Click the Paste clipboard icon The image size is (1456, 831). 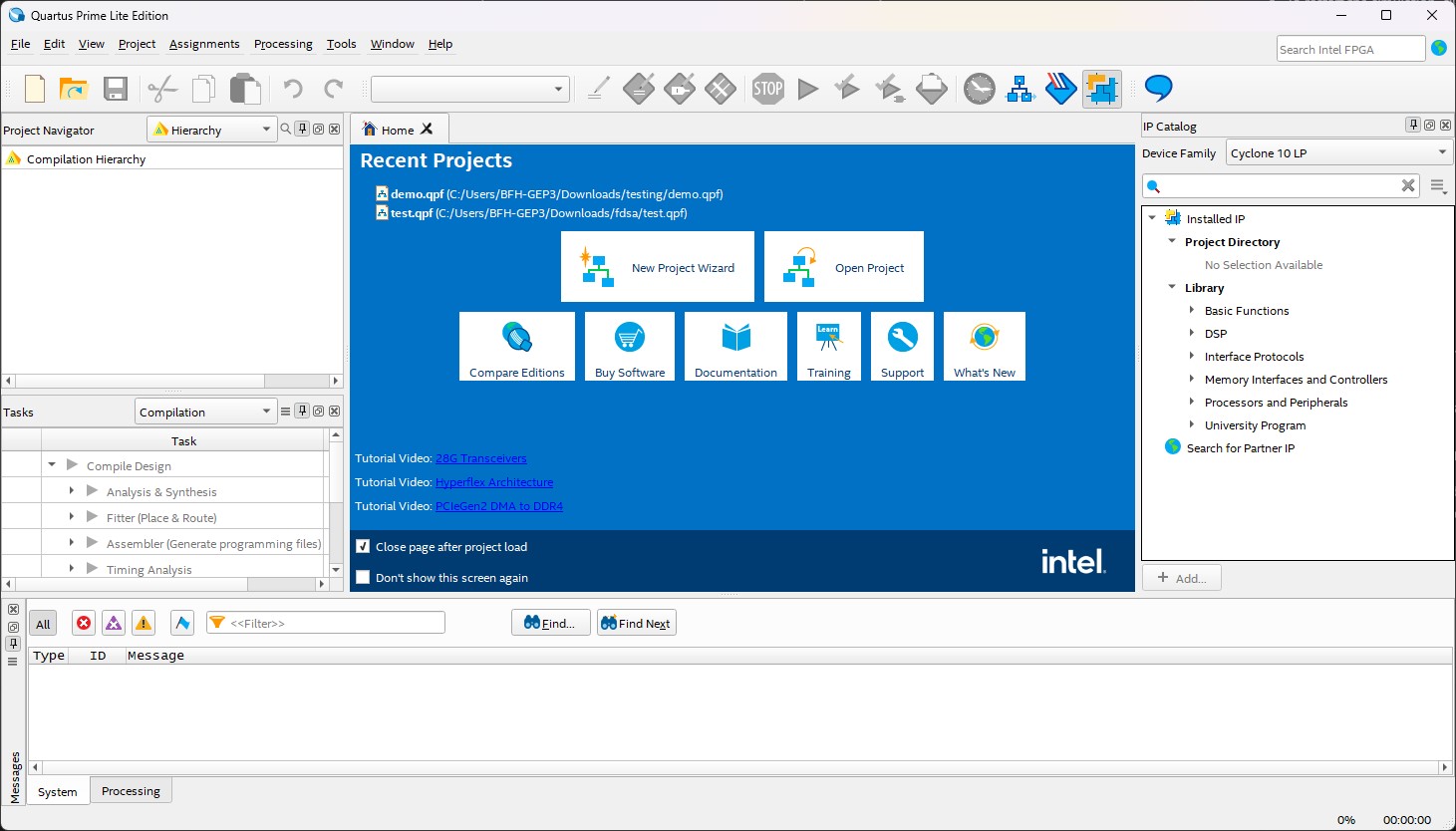pyautogui.click(x=245, y=89)
